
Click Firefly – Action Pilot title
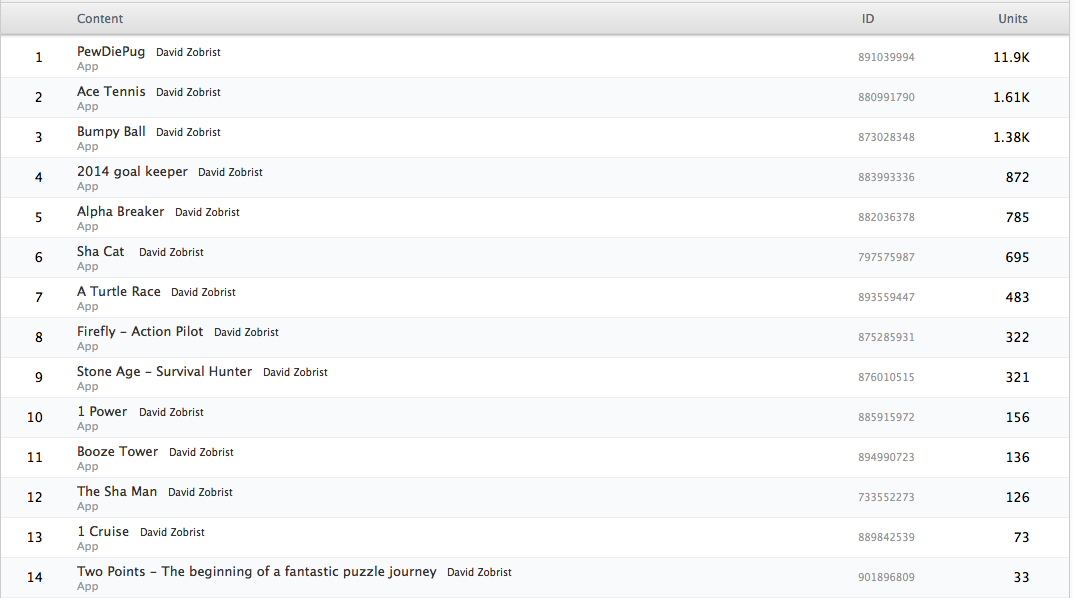pyautogui.click(x=140, y=331)
